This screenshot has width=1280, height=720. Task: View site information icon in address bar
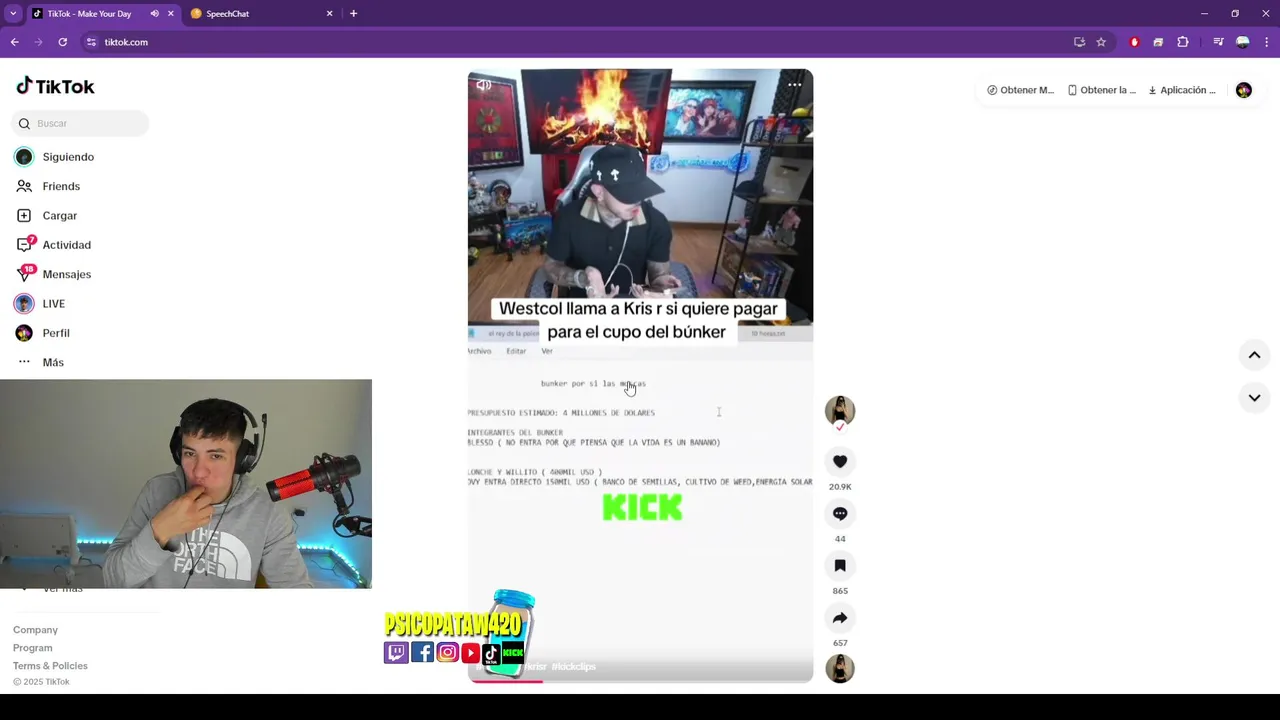(91, 42)
